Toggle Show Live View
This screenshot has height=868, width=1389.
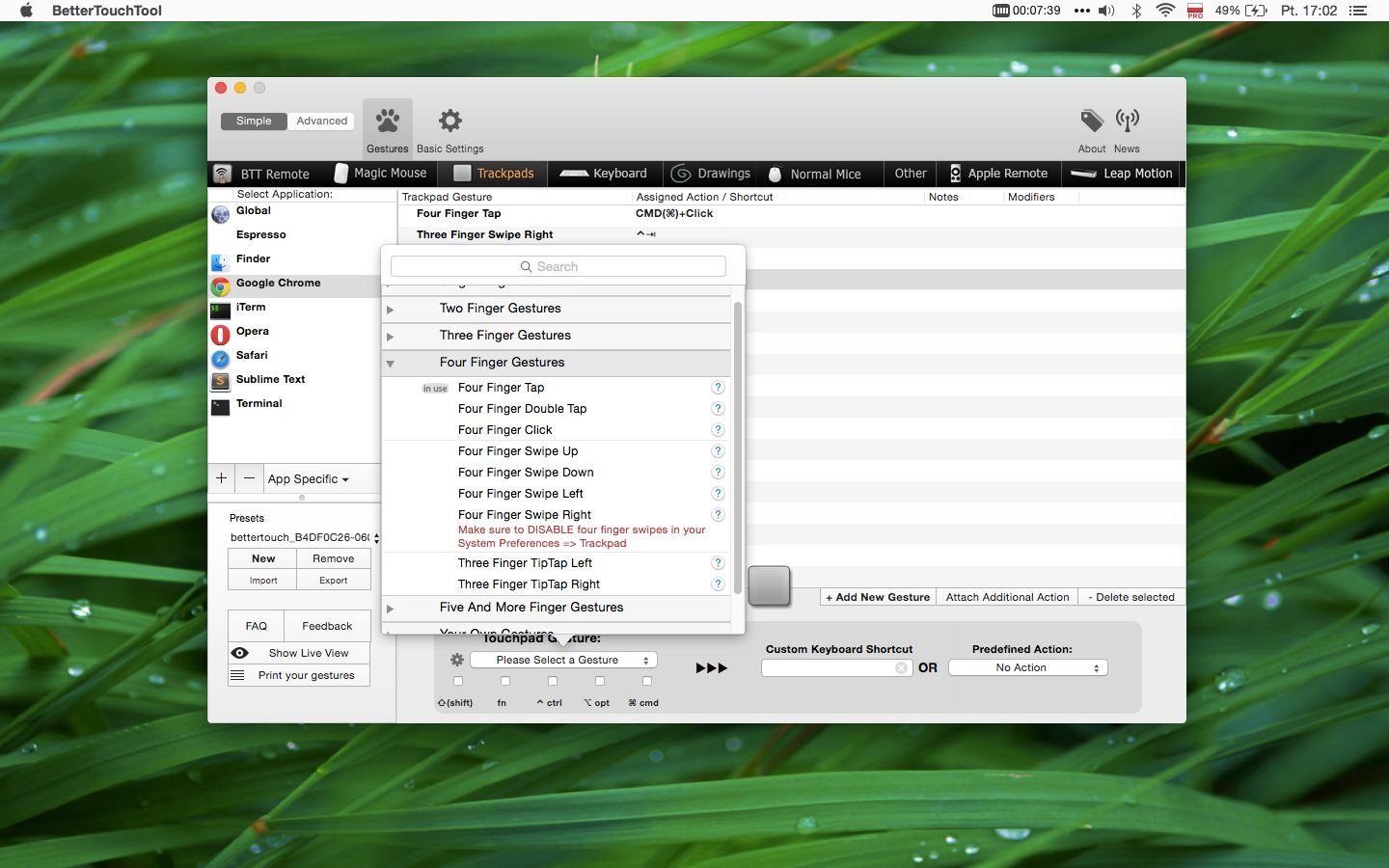[299, 653]
